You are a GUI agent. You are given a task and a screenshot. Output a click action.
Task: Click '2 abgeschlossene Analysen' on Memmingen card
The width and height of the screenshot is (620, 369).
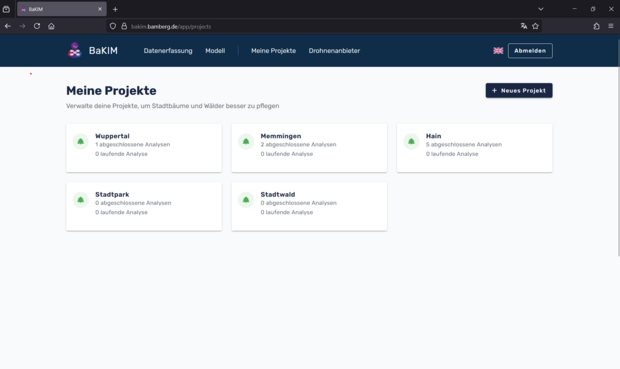click(x=298, y=145)
